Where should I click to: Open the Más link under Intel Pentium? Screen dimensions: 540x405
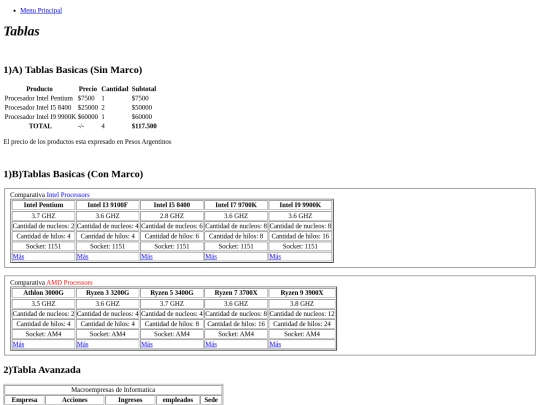point(18,256)
